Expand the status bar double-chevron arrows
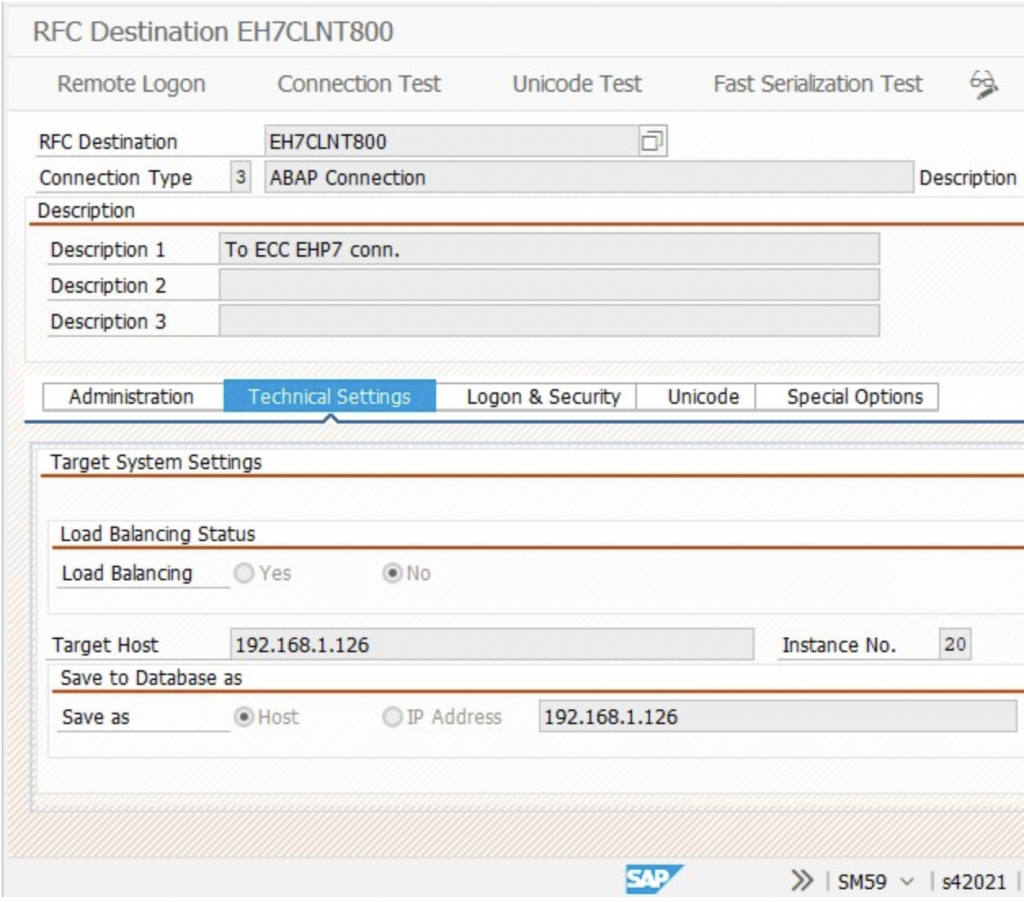 click(801, 880)
